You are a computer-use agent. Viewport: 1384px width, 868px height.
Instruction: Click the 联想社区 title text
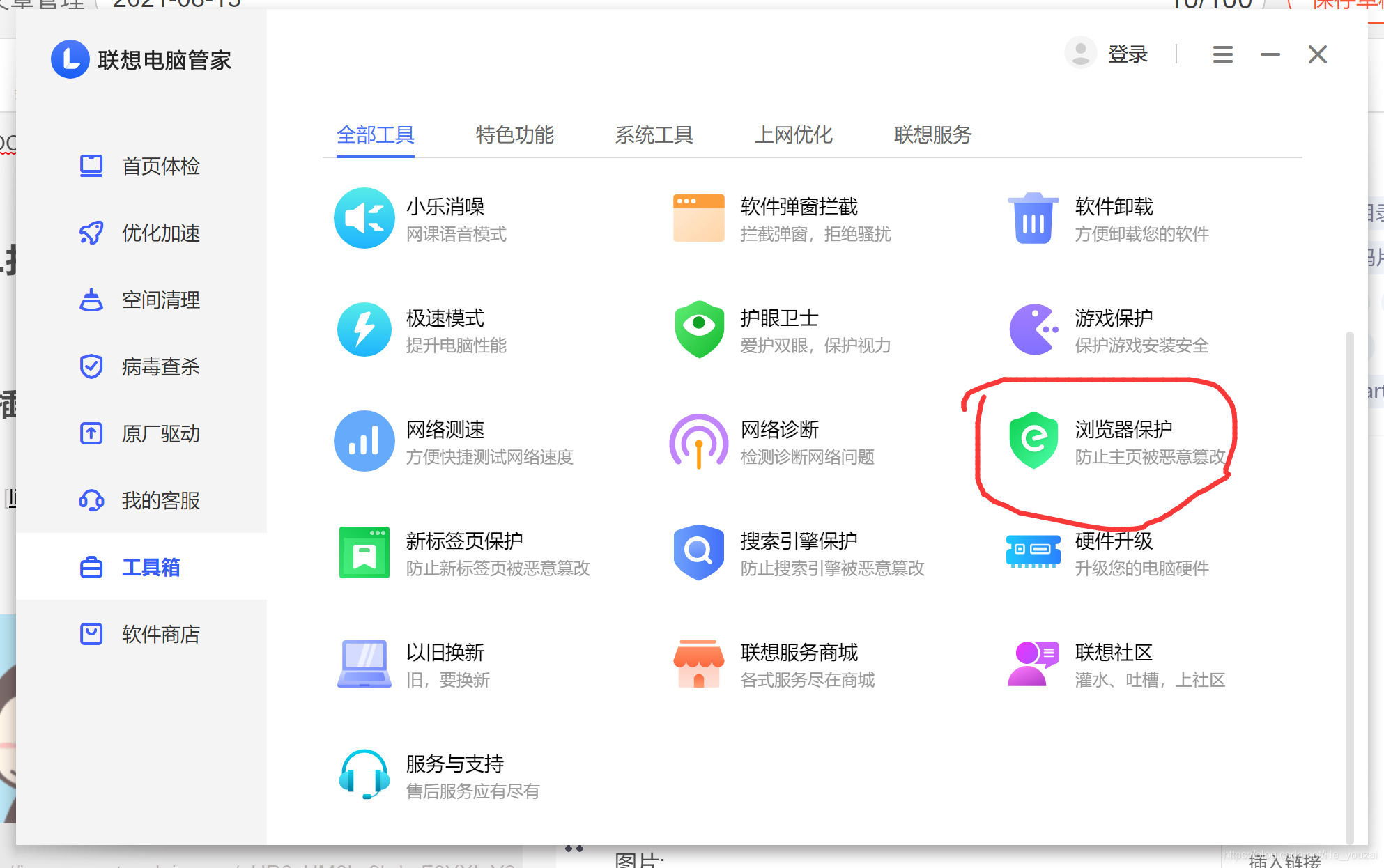coord(1114,653)
